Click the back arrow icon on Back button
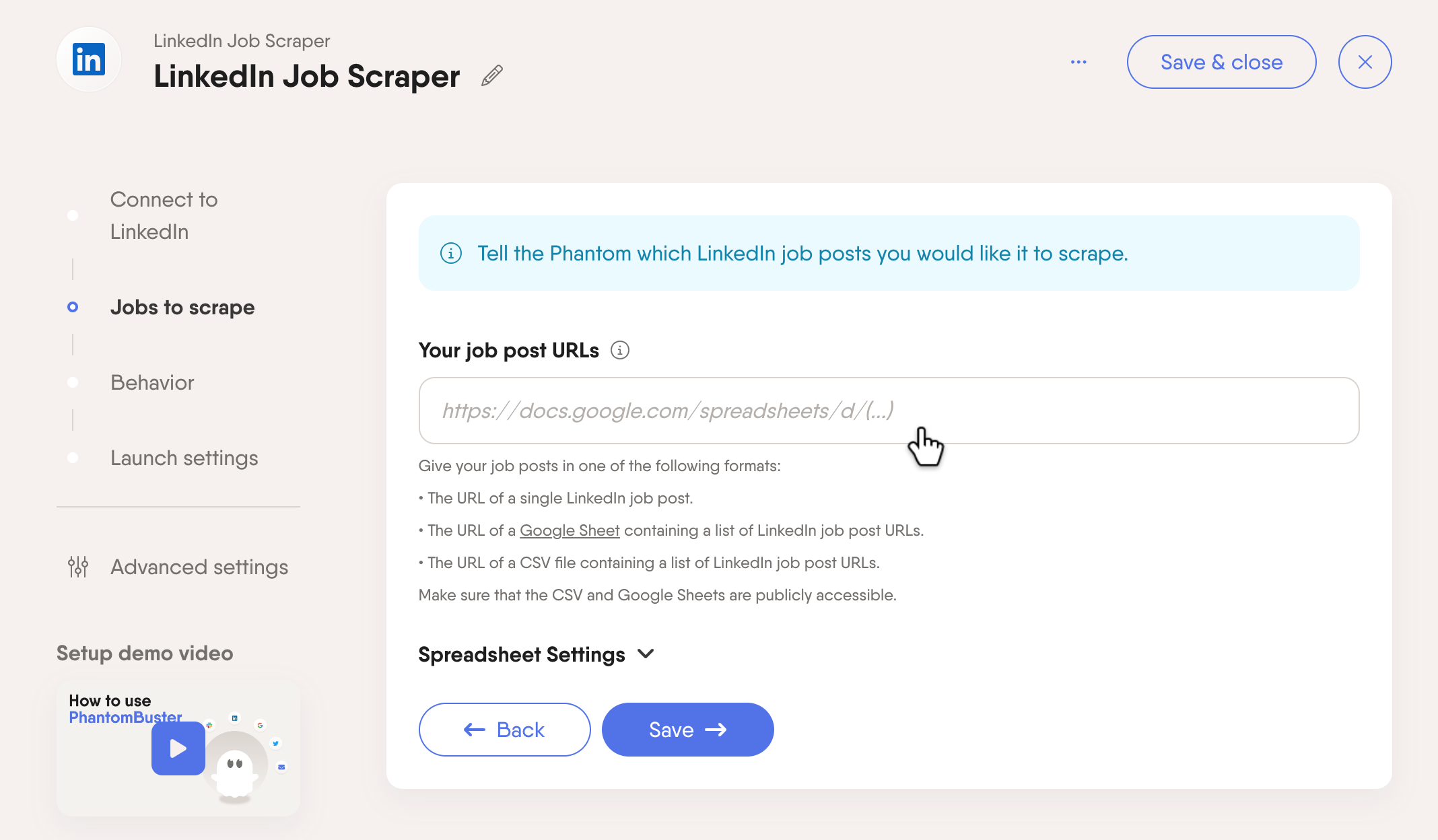Viewport: 1438px width, 840px height. (474, 729)
